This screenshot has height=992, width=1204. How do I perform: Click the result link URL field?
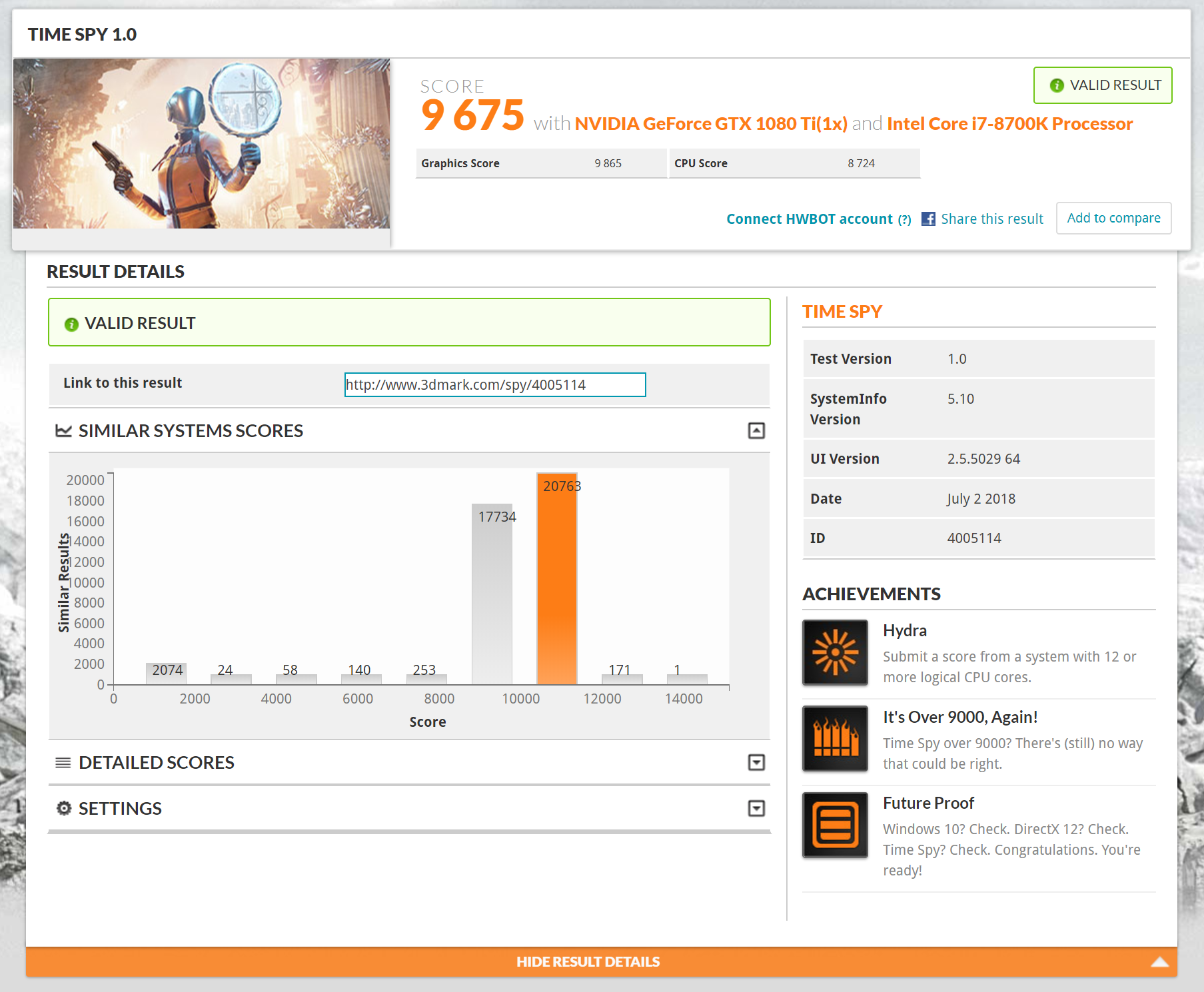coord(495,384)
